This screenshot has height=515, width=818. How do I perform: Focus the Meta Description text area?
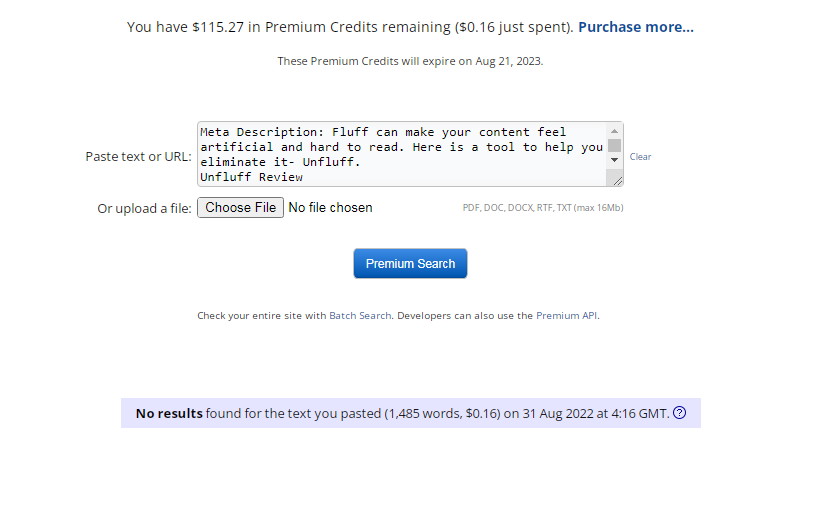[400, 154]
